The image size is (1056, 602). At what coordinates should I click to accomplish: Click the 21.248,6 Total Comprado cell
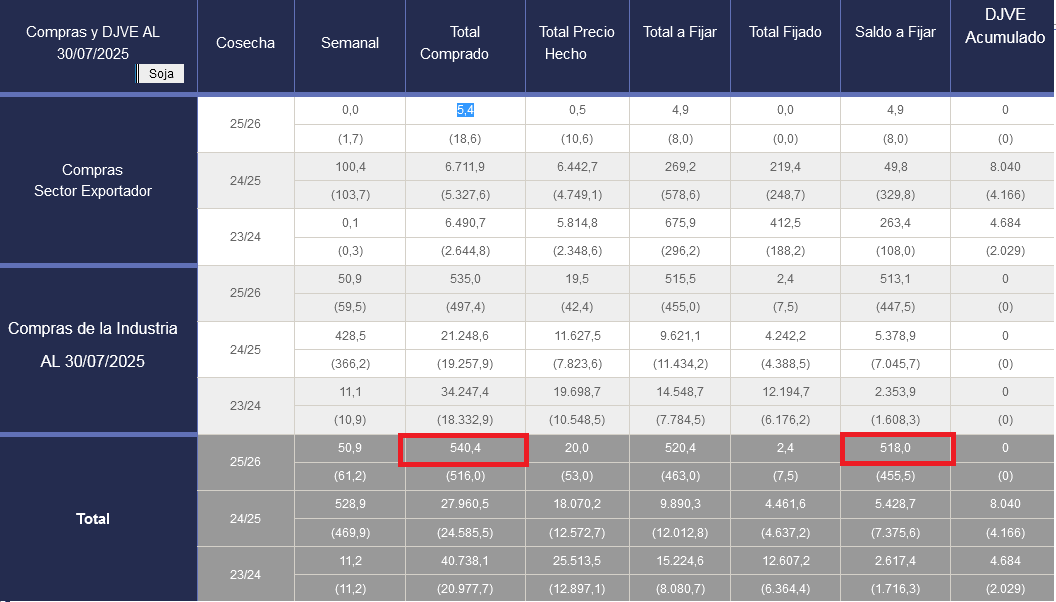465,335
